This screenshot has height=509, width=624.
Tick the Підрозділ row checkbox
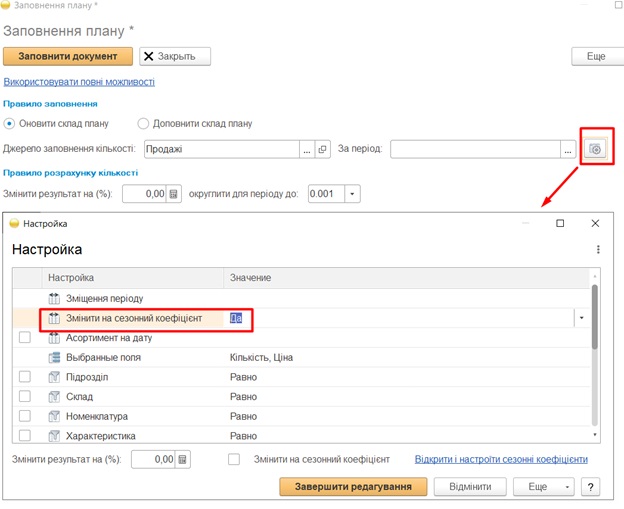(25, 377)
